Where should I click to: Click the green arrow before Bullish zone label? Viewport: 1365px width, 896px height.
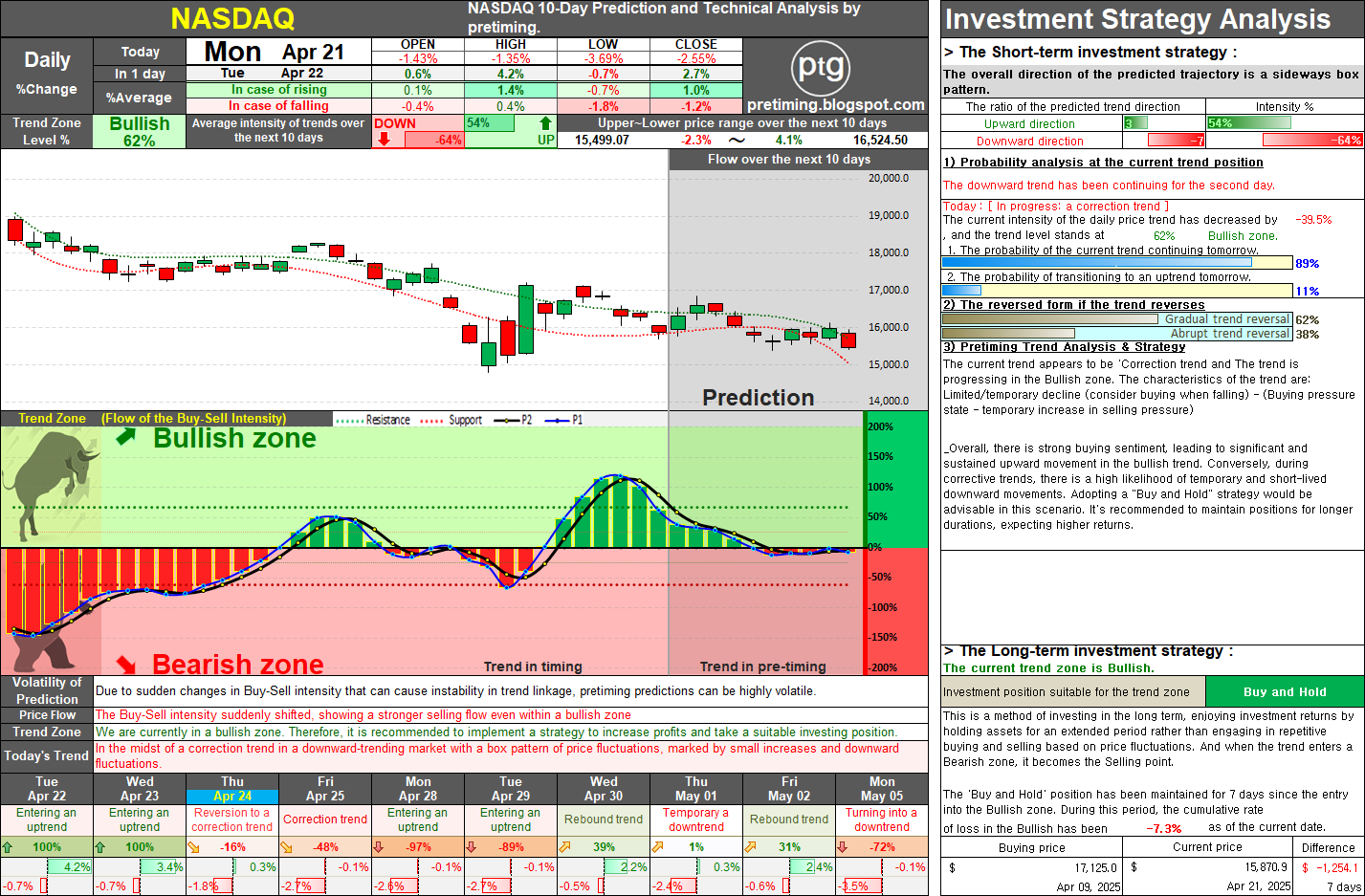point(126,437)
